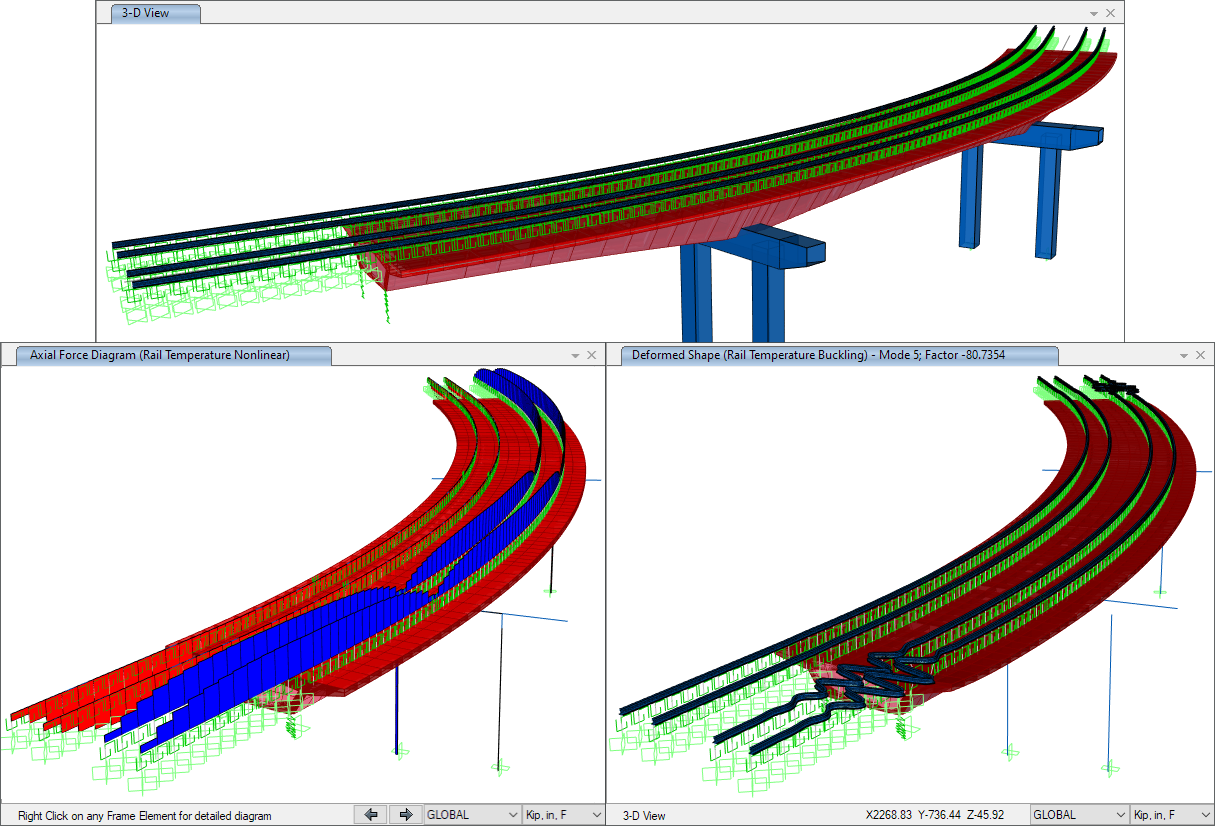Image resolution: width=1215 pixels, height=826 pixels.
Task: Open Kip, in, F units dropdown in left pane
Action: (564, 815)
